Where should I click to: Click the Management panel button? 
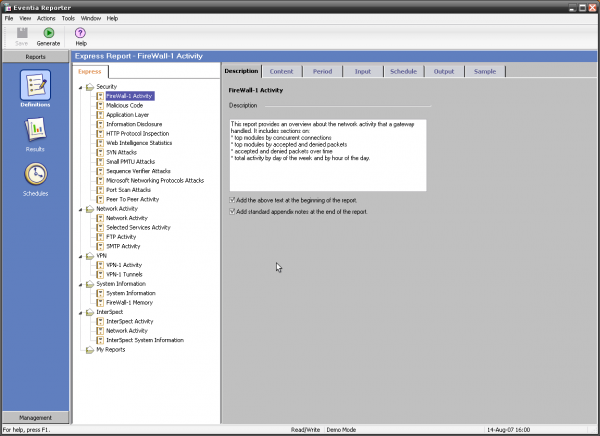[x=36, y=418]
